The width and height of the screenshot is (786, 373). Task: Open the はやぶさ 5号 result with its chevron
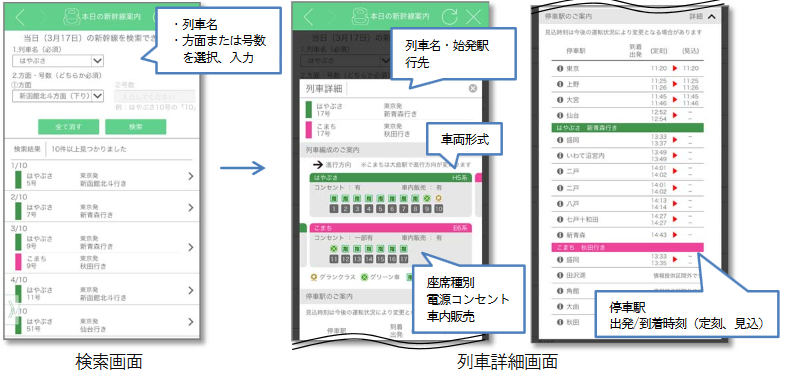click(x=190, y=176)
